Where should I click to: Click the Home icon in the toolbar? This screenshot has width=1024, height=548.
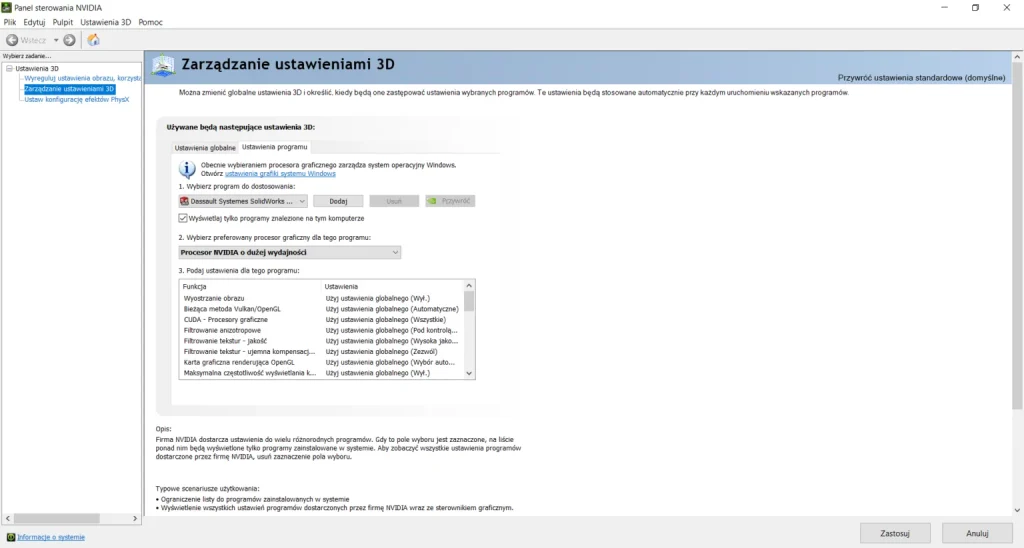tap(93, 40)
